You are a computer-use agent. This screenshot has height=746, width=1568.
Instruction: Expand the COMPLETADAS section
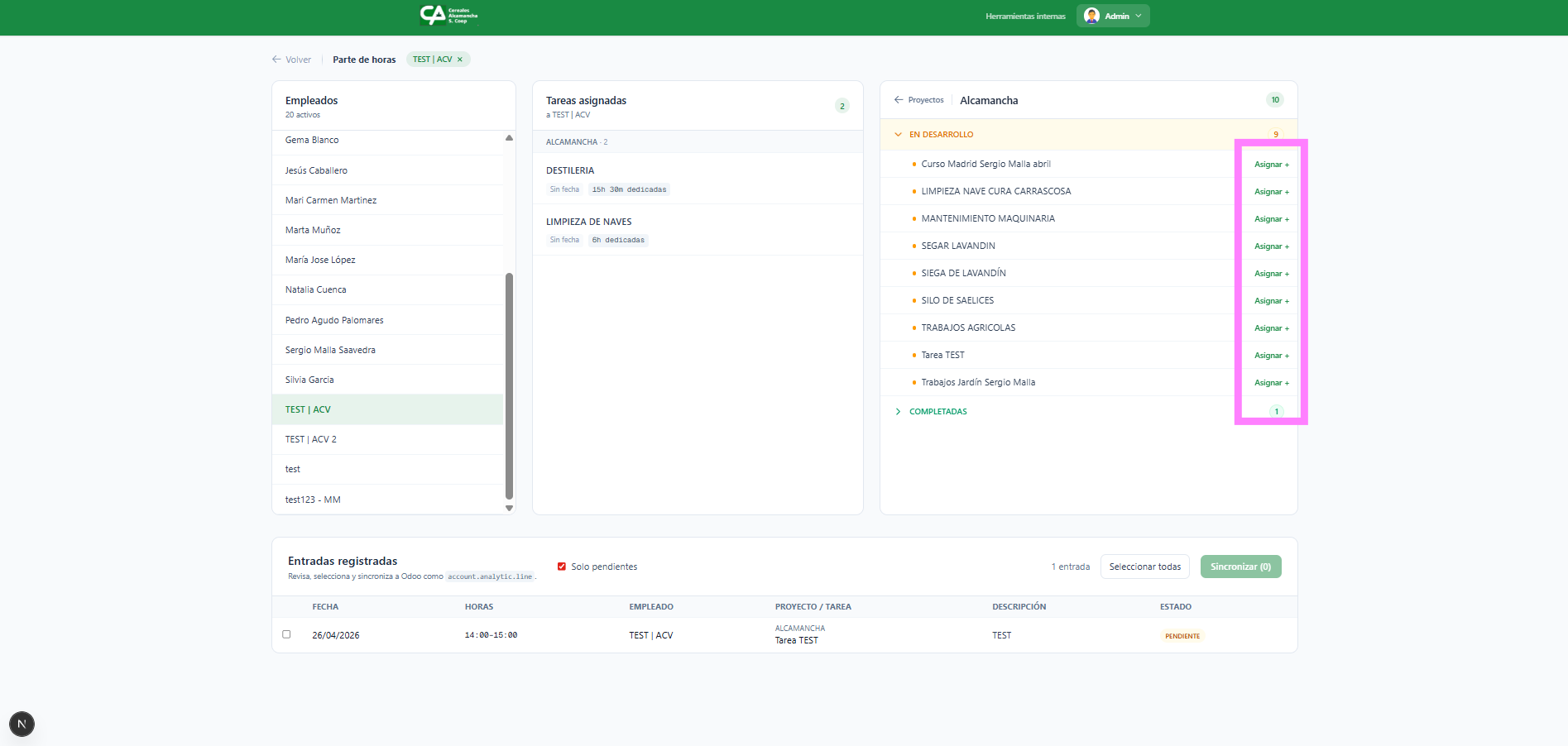click(x=899, y=412)
